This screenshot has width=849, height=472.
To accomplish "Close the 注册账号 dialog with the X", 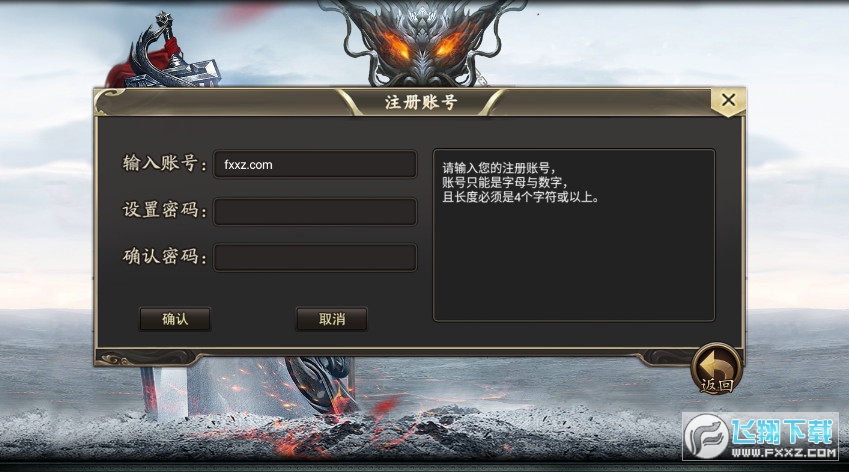I will point(728,100).
